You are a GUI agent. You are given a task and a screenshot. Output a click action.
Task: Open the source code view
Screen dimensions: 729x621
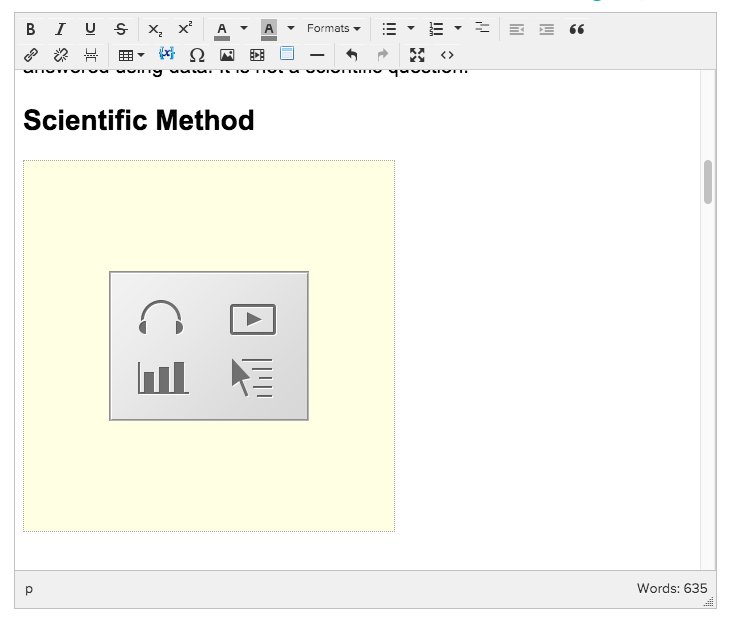pos(447,55)
